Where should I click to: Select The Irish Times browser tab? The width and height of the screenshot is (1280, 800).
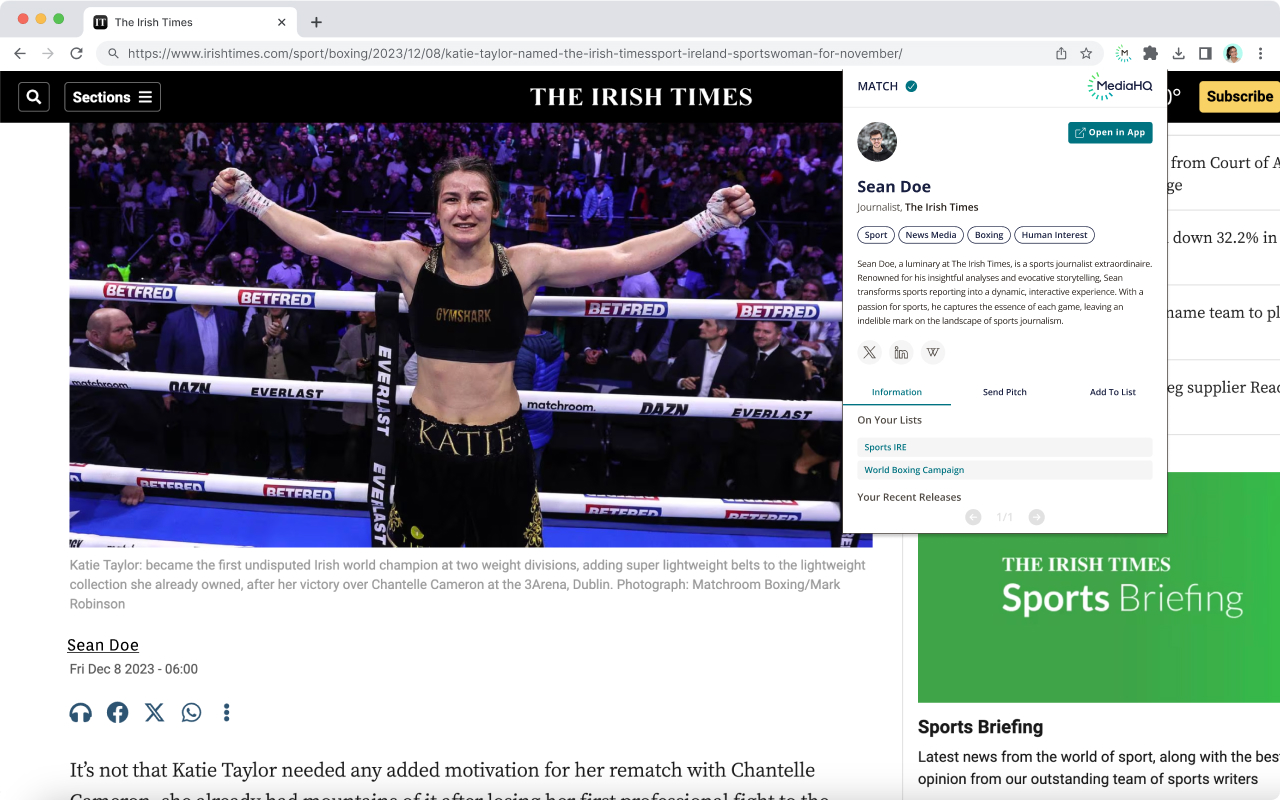coord(190,22)
